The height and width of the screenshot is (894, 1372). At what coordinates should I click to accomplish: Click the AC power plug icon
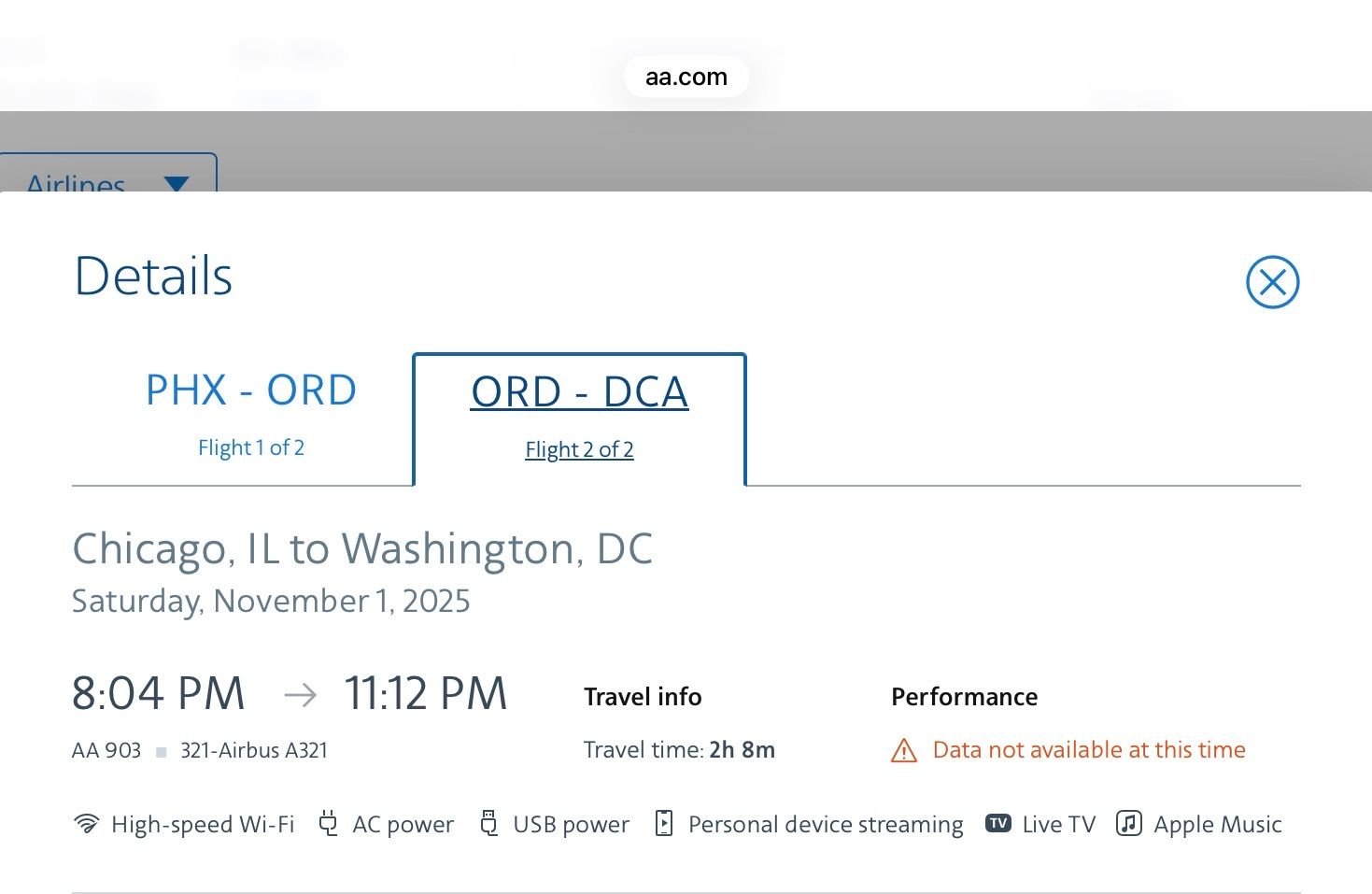328,824
